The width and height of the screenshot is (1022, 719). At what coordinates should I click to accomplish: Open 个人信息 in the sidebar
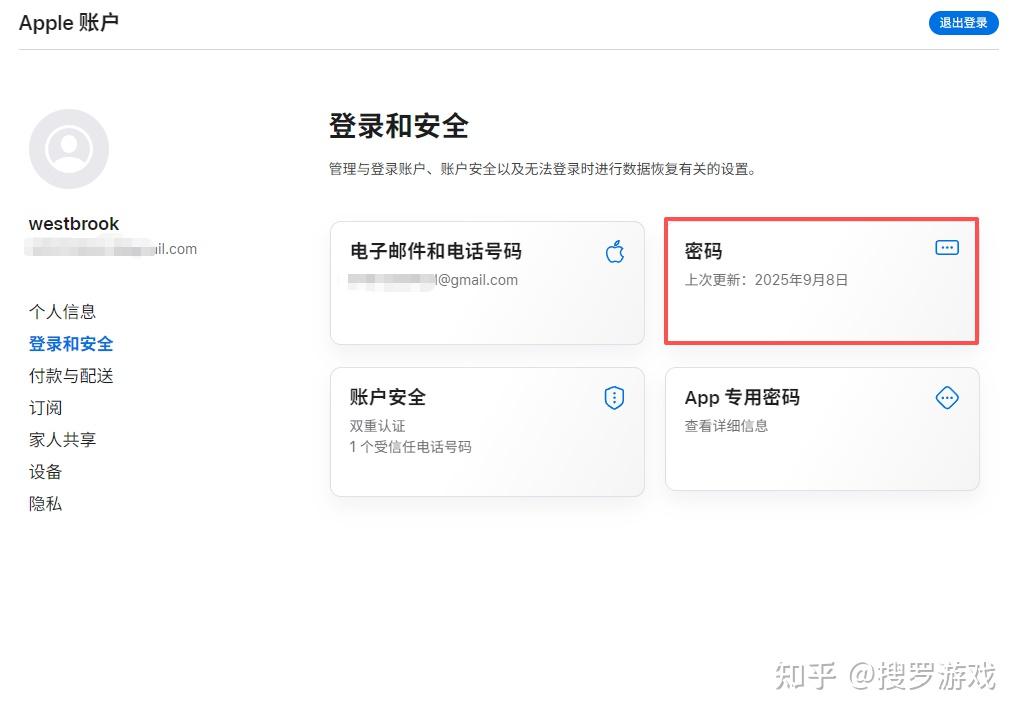point(63,312)
